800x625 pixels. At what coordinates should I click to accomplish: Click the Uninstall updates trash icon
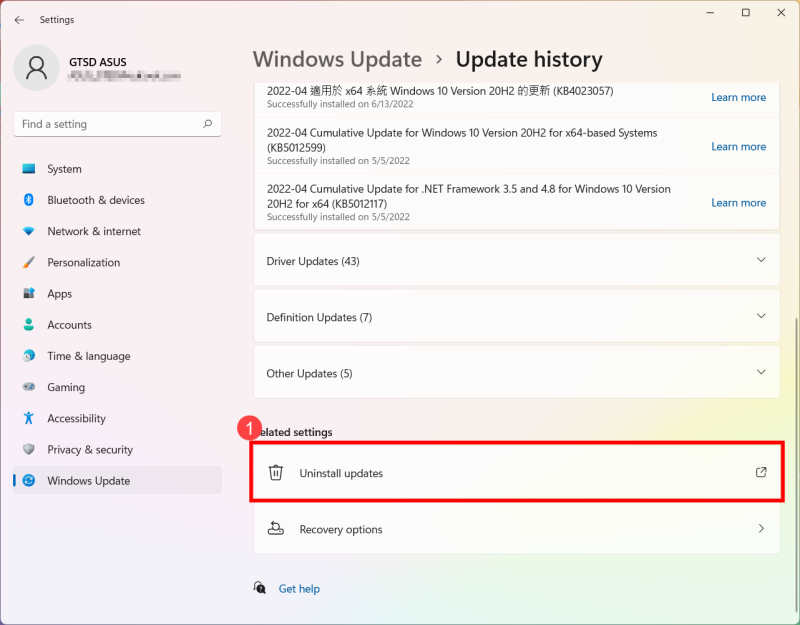tap(276, 472)
